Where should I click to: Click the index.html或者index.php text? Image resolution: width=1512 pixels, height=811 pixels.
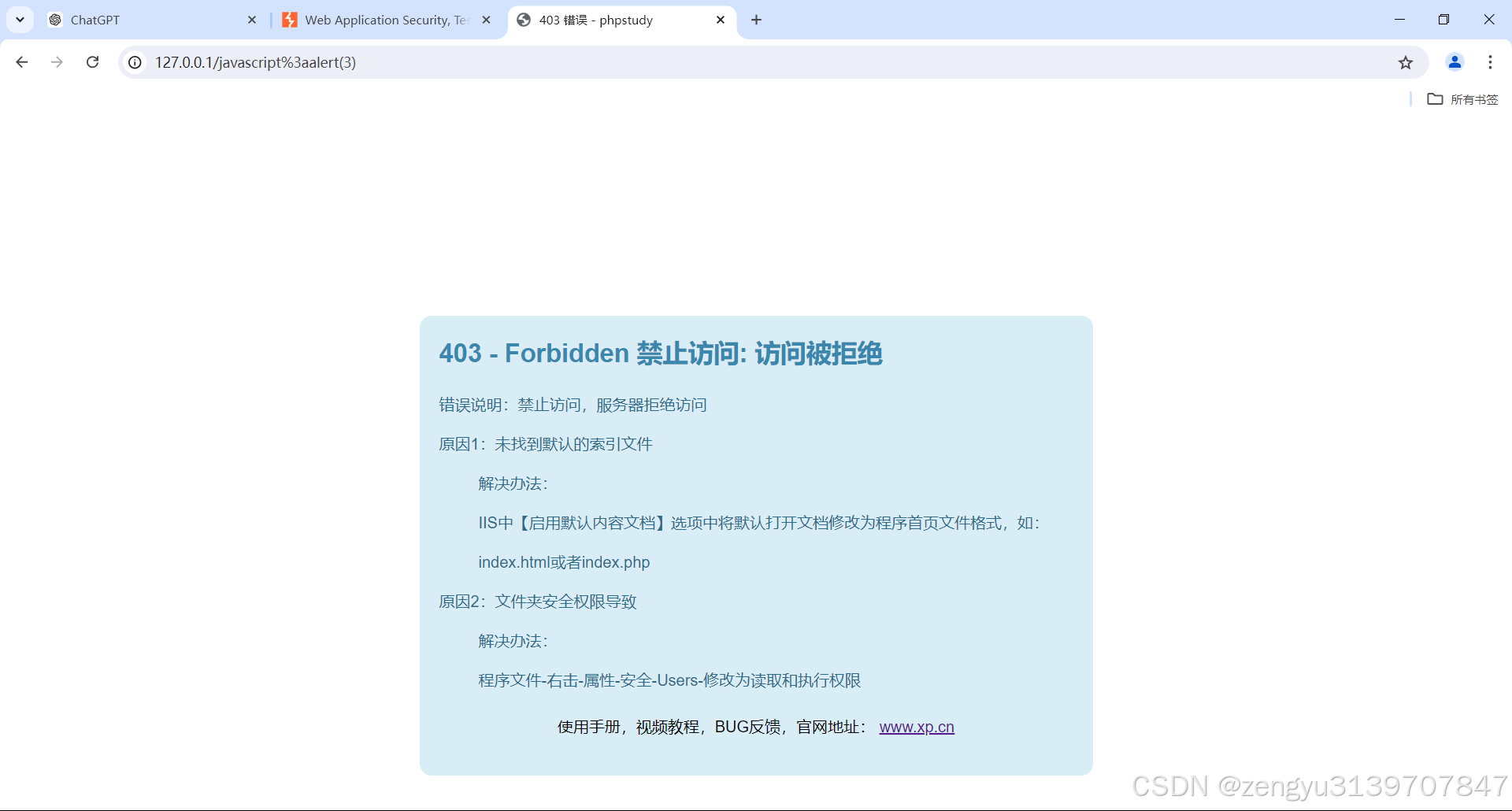(x=564, y=562)
